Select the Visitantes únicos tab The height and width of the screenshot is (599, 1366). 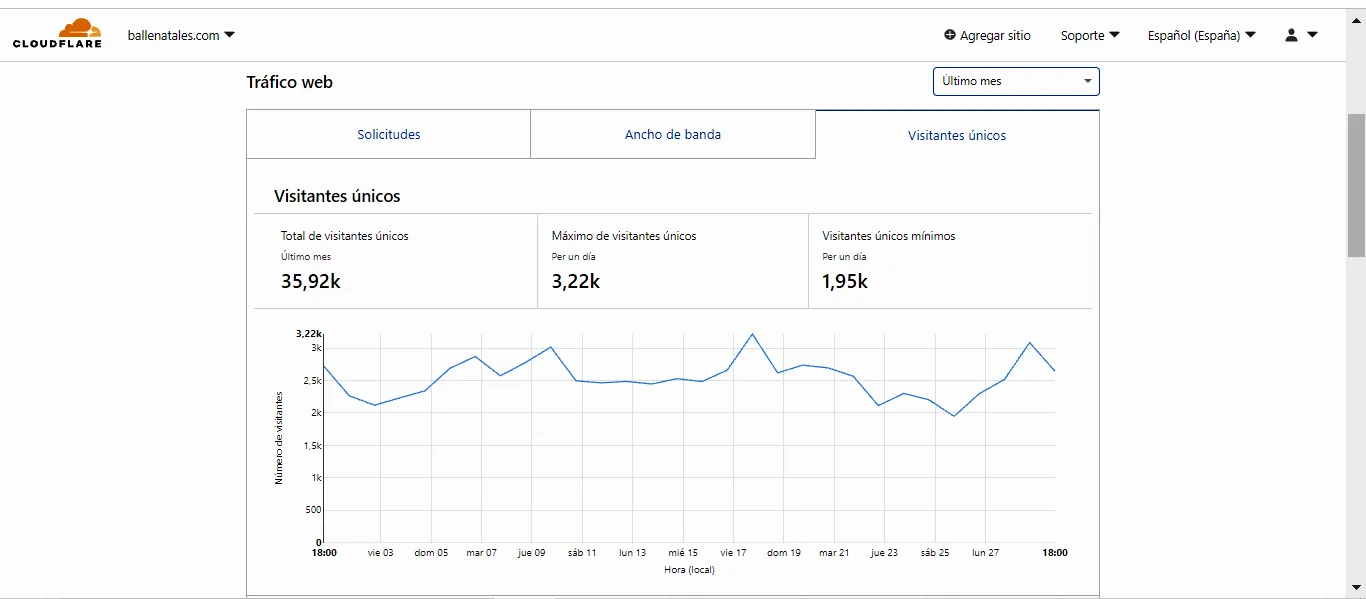[x=957, y=135]
